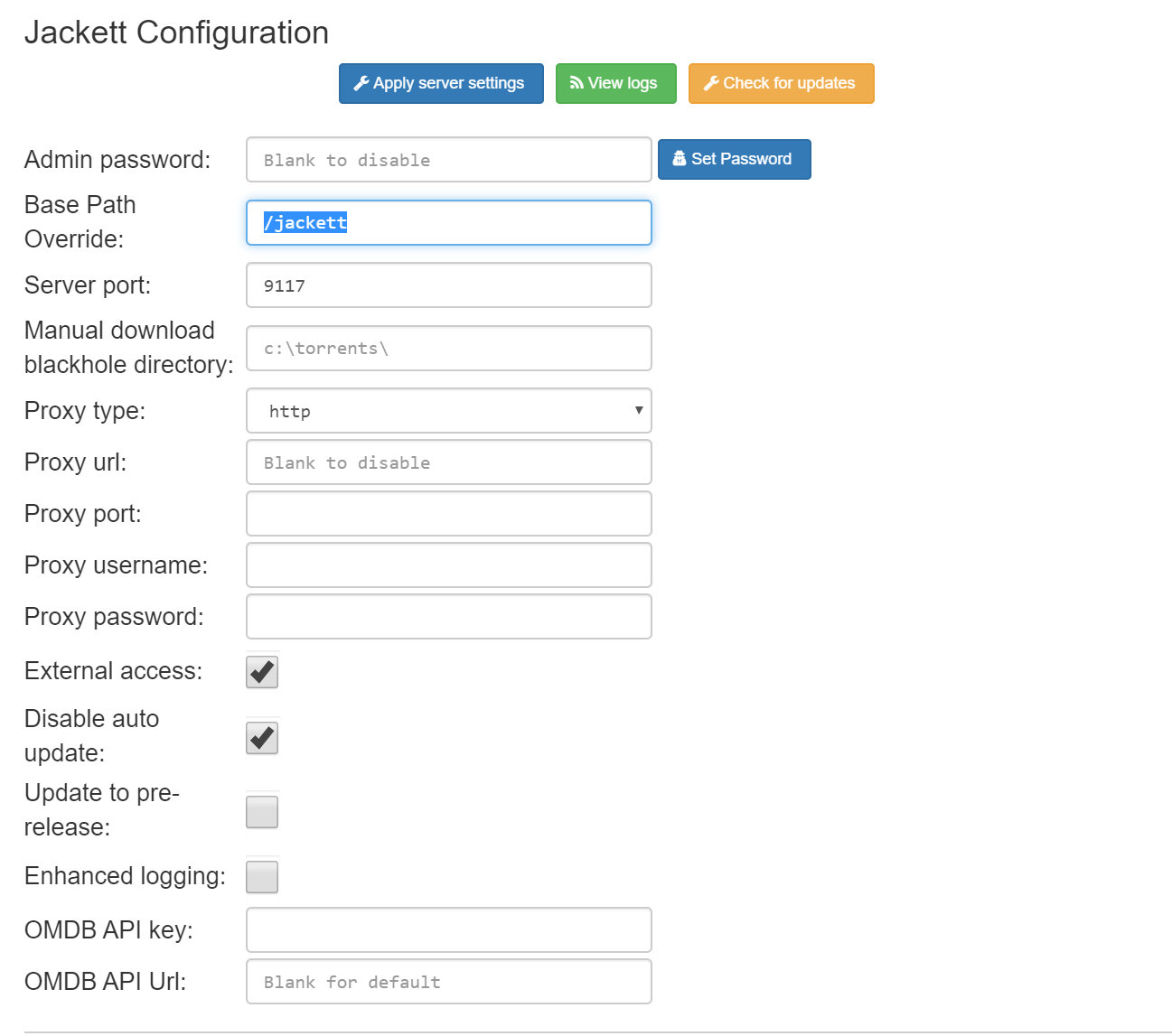
Task: Click the RSS feed icon on View logs
Action: pyautogui.click(x=577, y=83)
